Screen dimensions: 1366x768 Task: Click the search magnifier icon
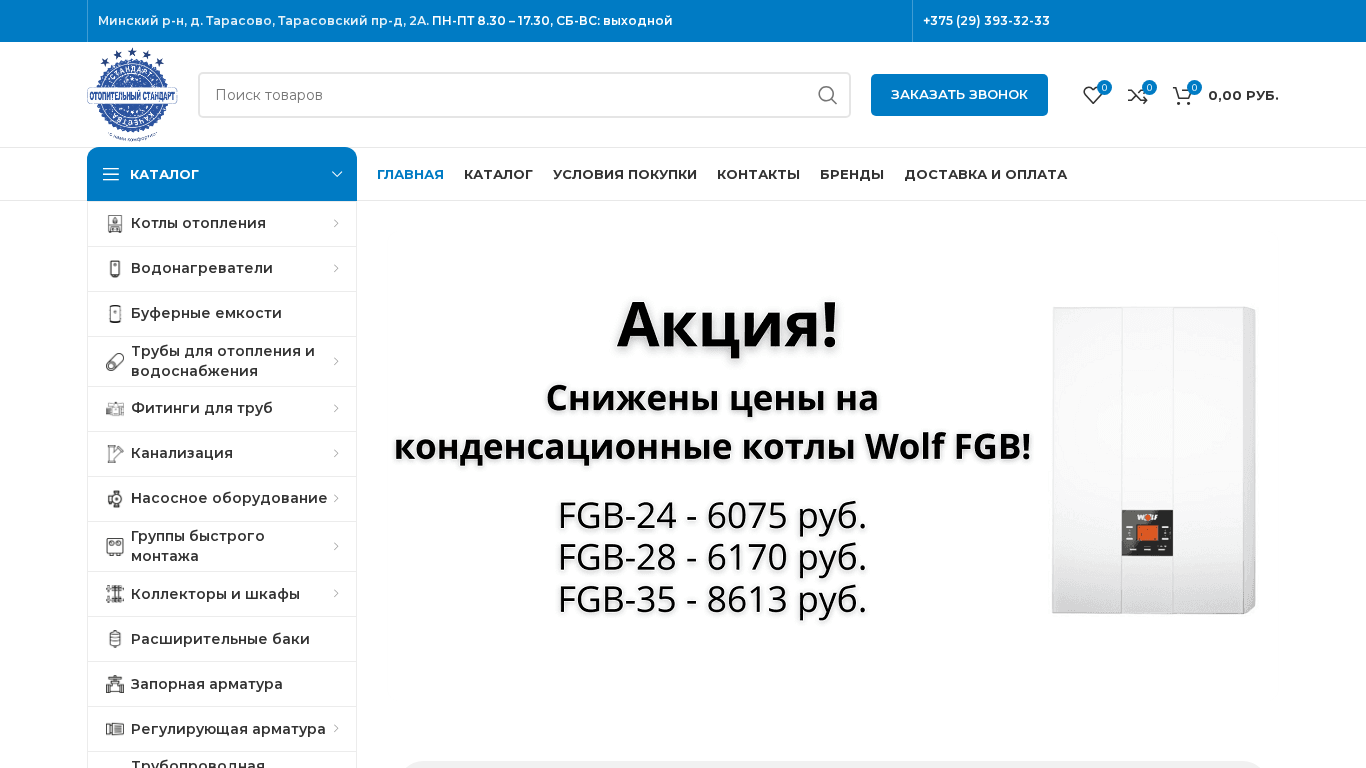(x=827, y=95)
